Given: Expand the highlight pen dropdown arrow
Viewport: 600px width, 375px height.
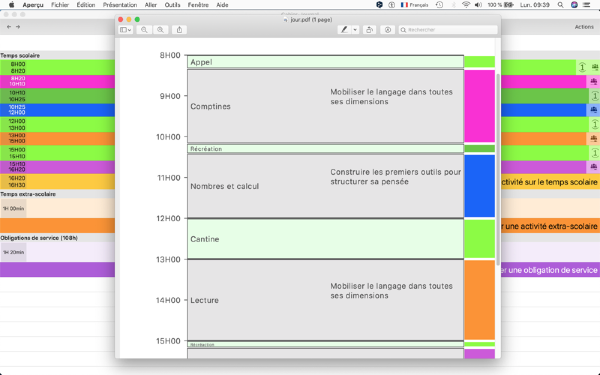Looking at the screenshot, I should point(355,30).
